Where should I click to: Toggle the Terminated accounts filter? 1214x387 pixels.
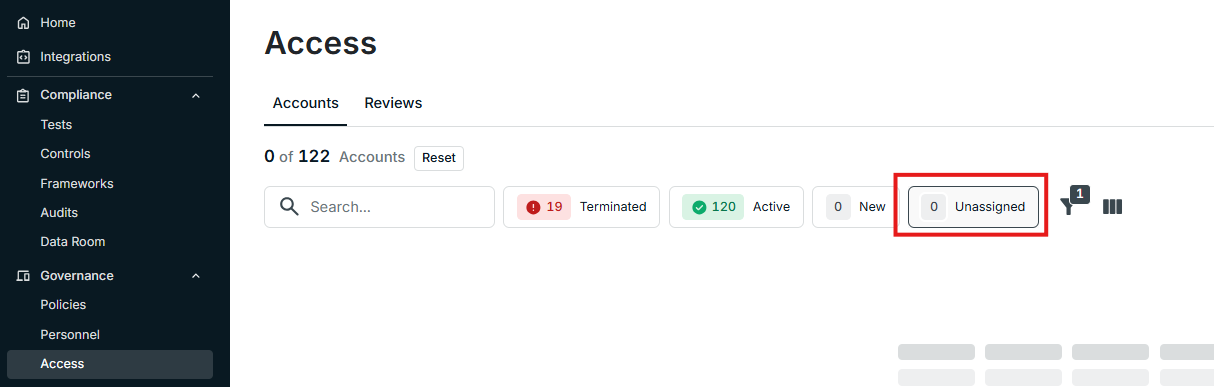pos(581,207)
